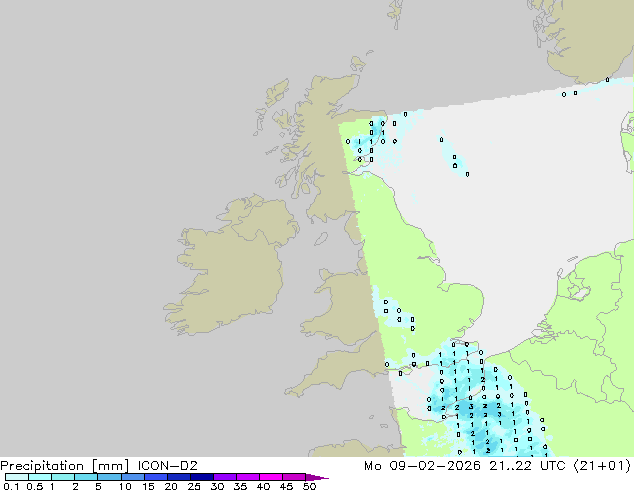634x490 pixels.
Task: Click the "0.5" legend scale label
Action: [34, 486]
